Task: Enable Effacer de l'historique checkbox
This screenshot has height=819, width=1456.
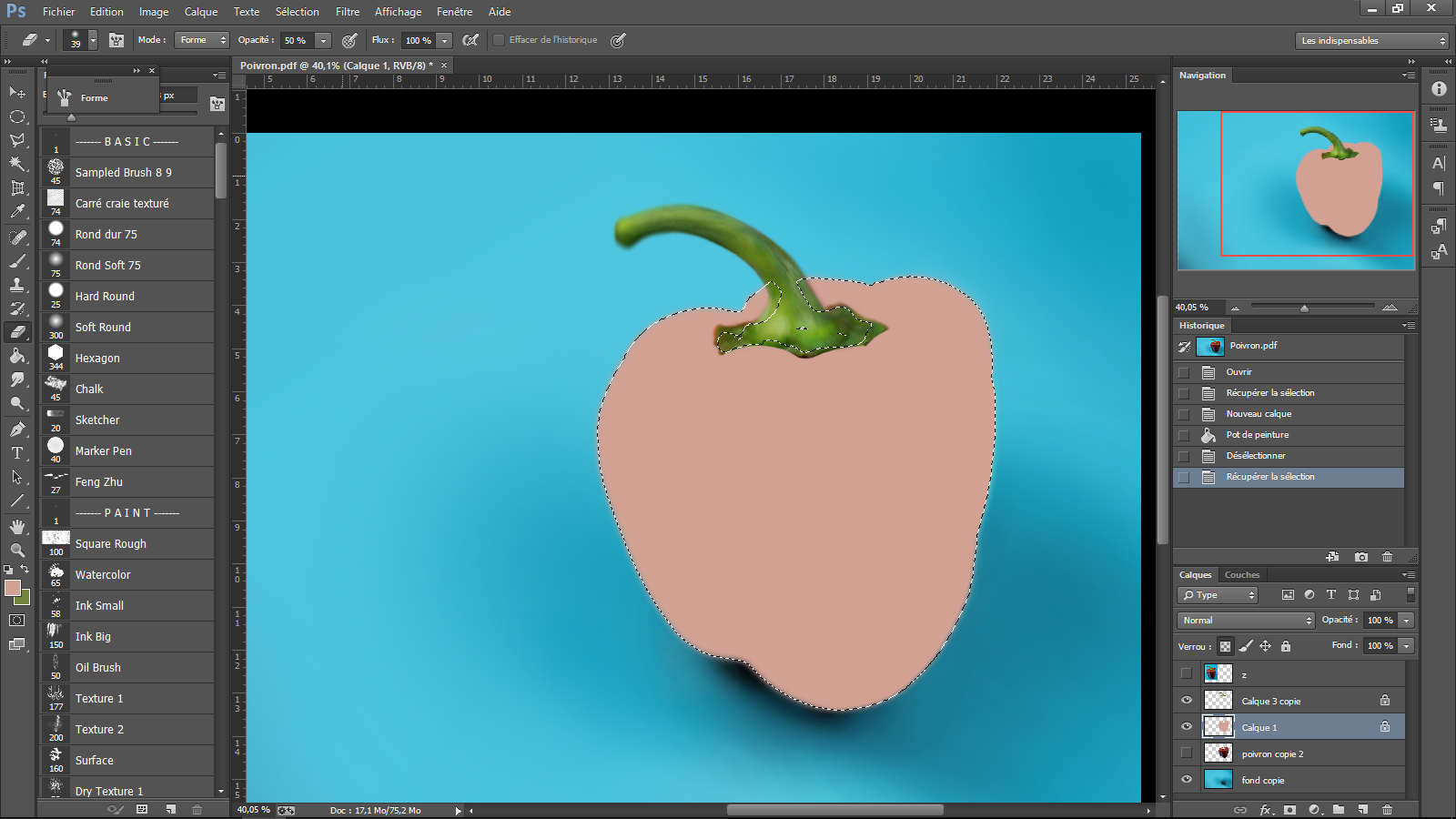Action: [x=499, y=40]
